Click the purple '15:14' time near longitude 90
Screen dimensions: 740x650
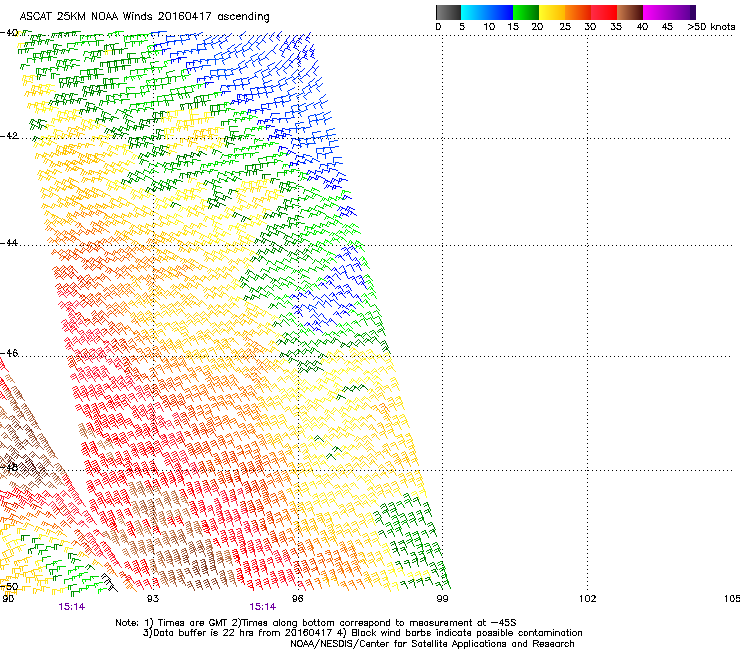point(72,607)
